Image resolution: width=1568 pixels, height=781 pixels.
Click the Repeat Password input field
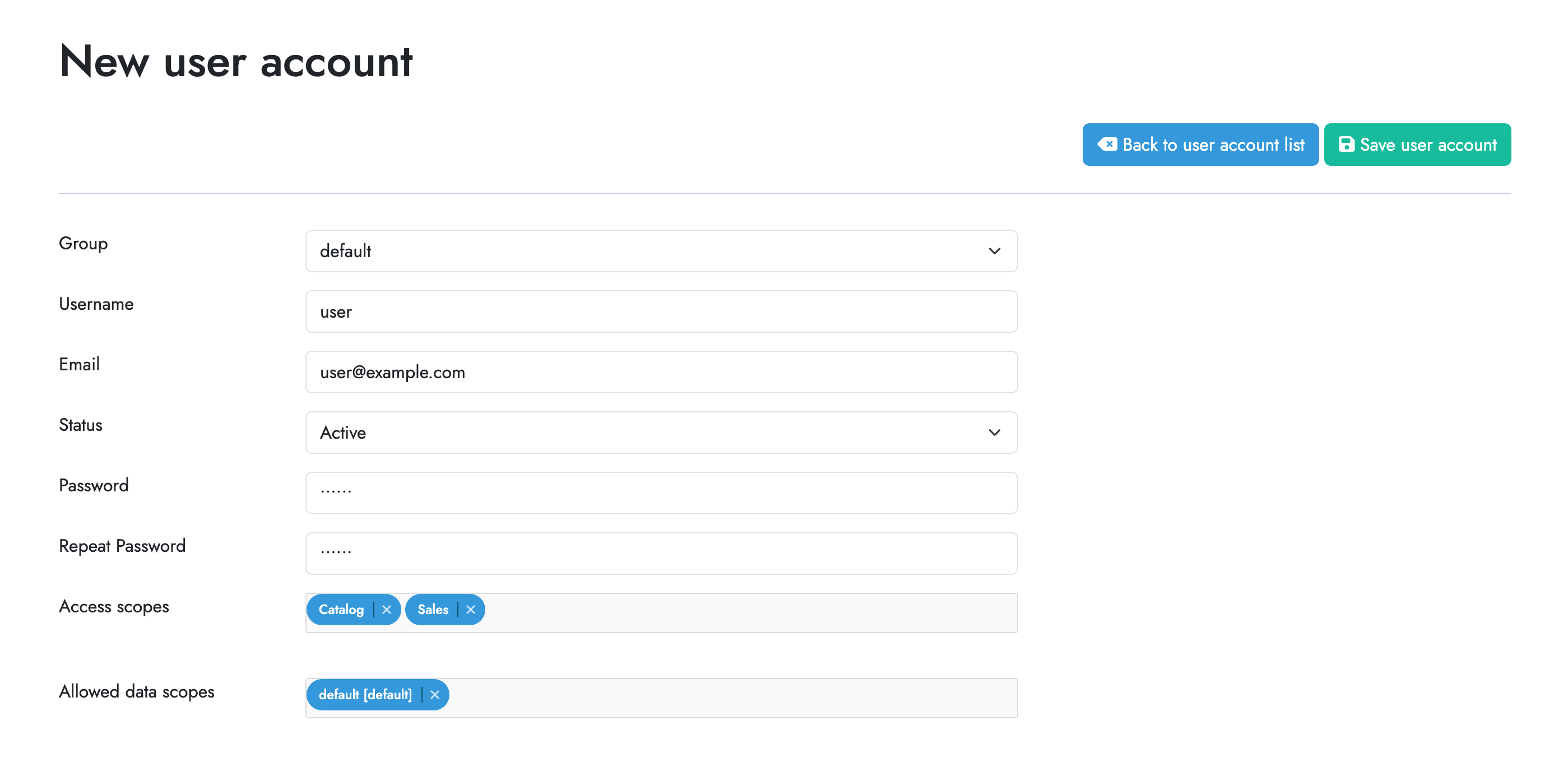(661, 553)
